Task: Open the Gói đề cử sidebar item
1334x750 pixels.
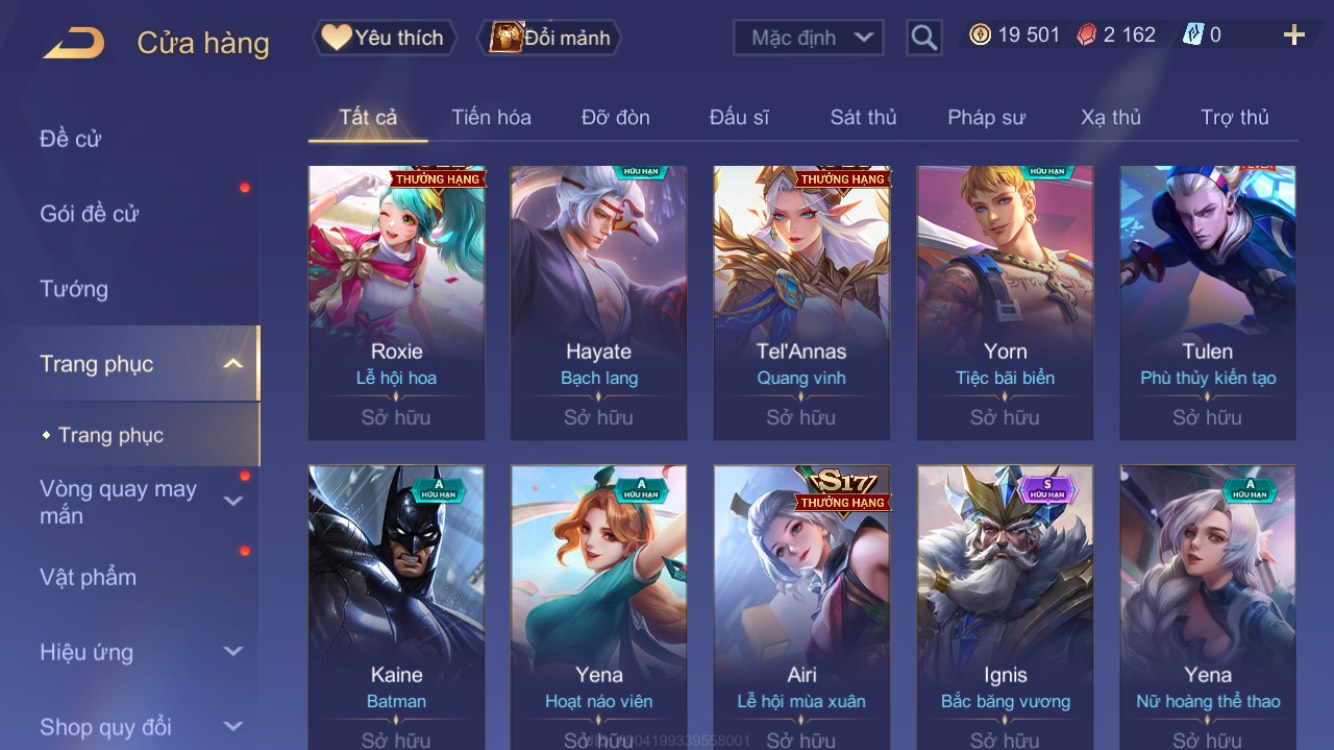Action: click(x=89, y=213)
